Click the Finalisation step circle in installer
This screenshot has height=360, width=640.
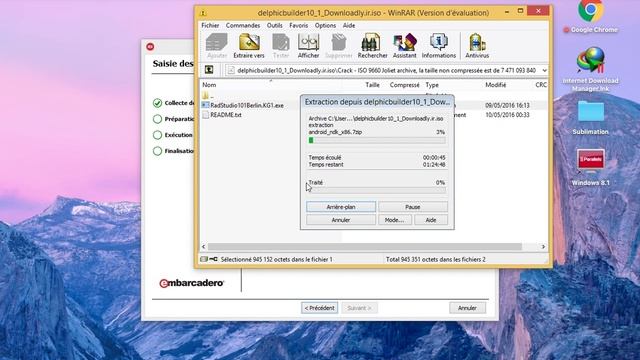click(x=158, y=151)
